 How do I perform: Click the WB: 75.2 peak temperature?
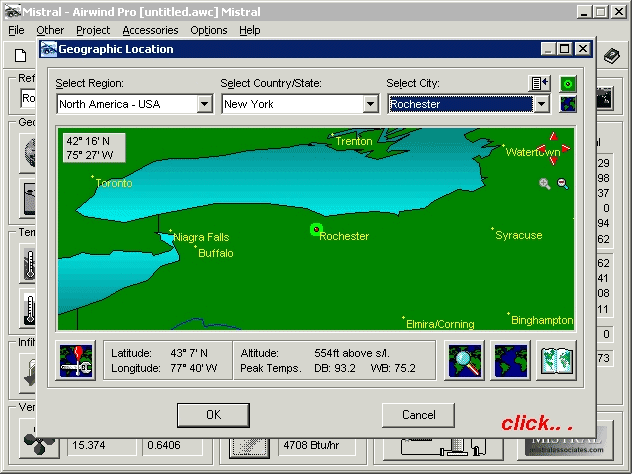click(x=393, y=368)
